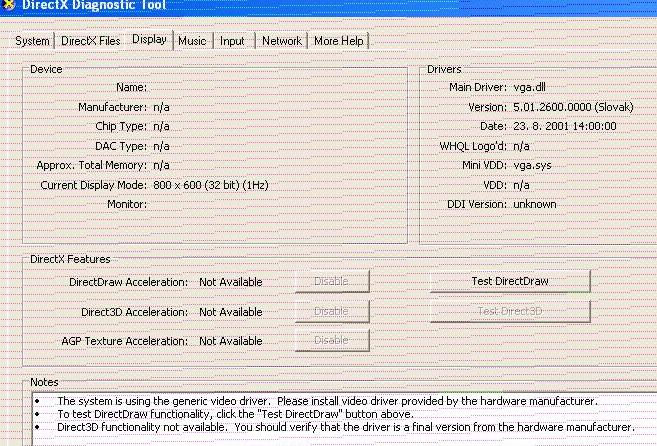The height and width of the screenshot is (446, 657).
Task: Click Disable next to DirectDraw Acceleration
Action: (332, 281)
